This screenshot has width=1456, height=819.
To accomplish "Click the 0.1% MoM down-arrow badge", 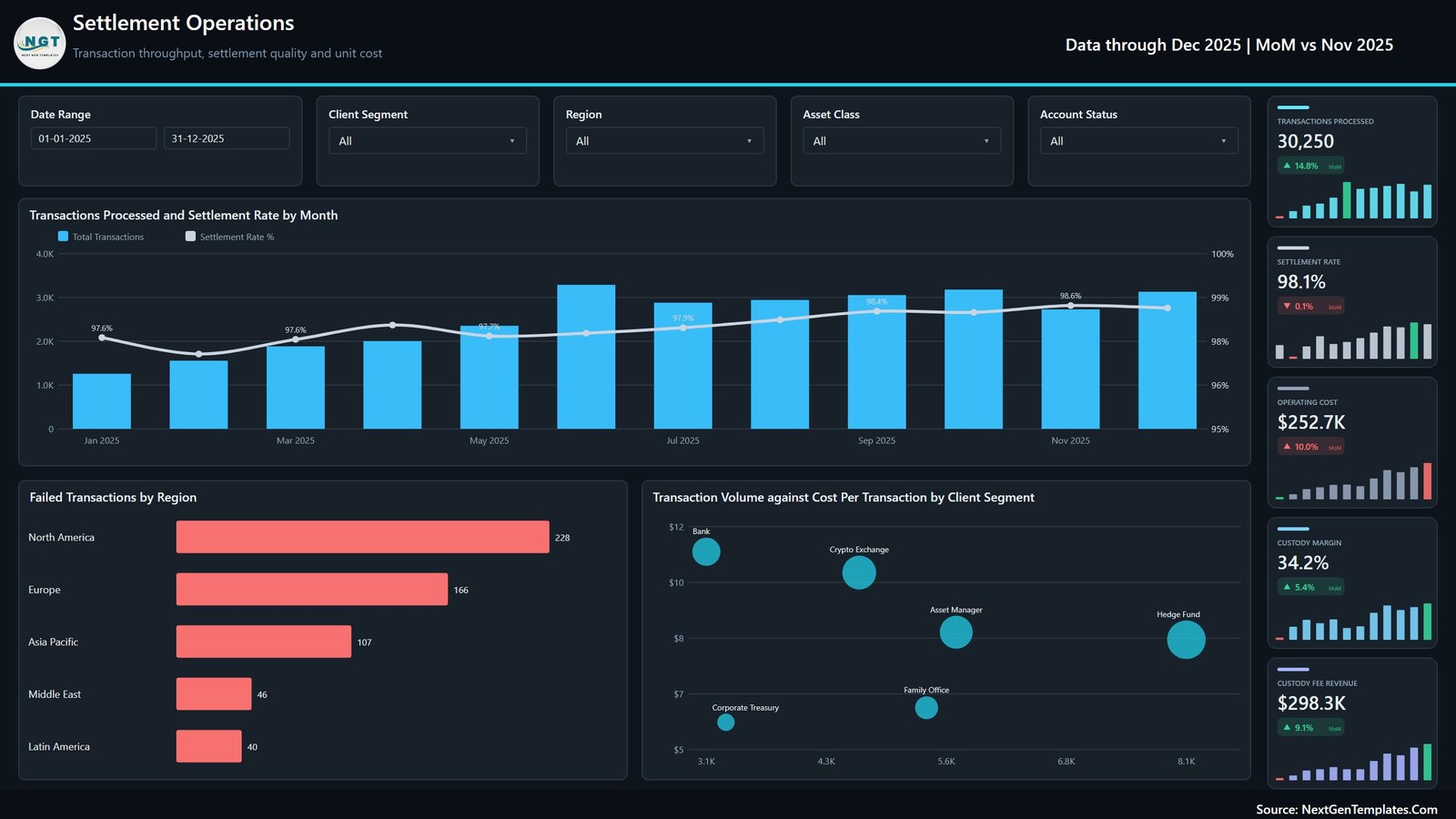I will 1310,307.
